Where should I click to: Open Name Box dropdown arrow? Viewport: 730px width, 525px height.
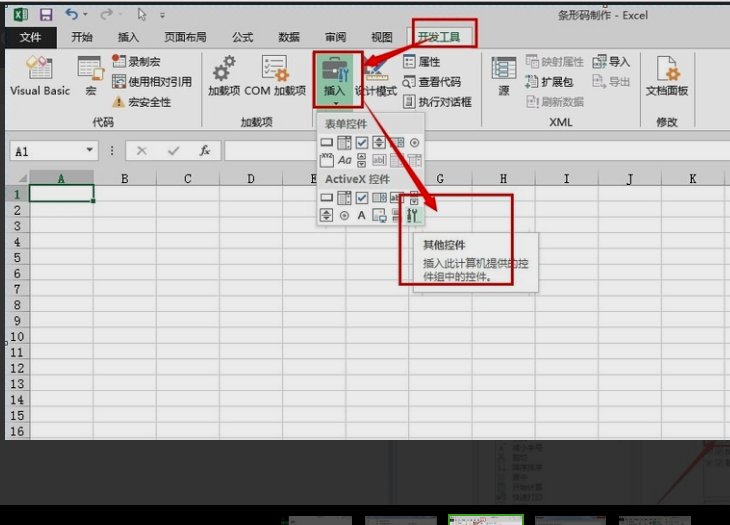point(89,150)
